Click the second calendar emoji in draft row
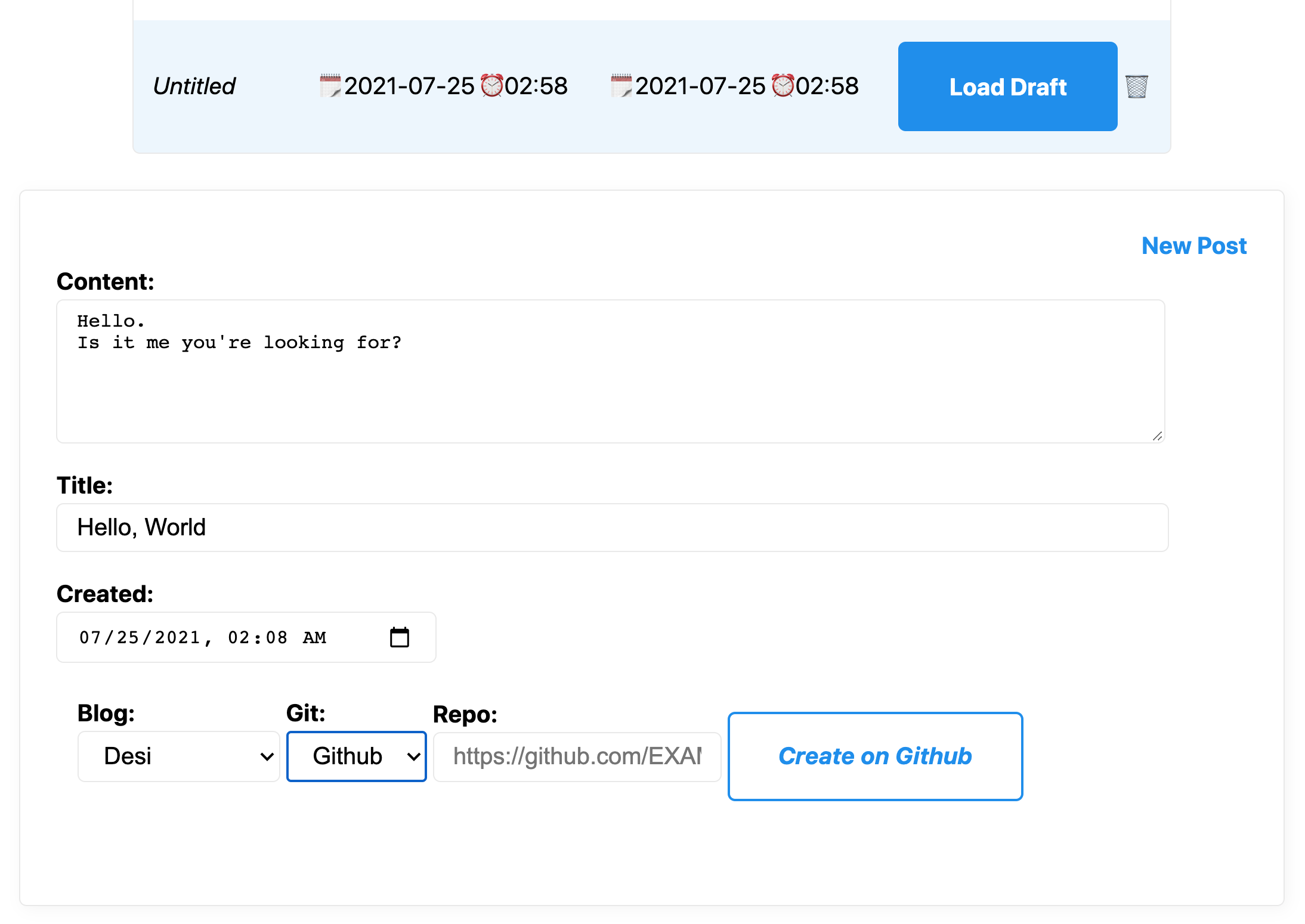Screen dimensions: 1305x924 [621, 86]
